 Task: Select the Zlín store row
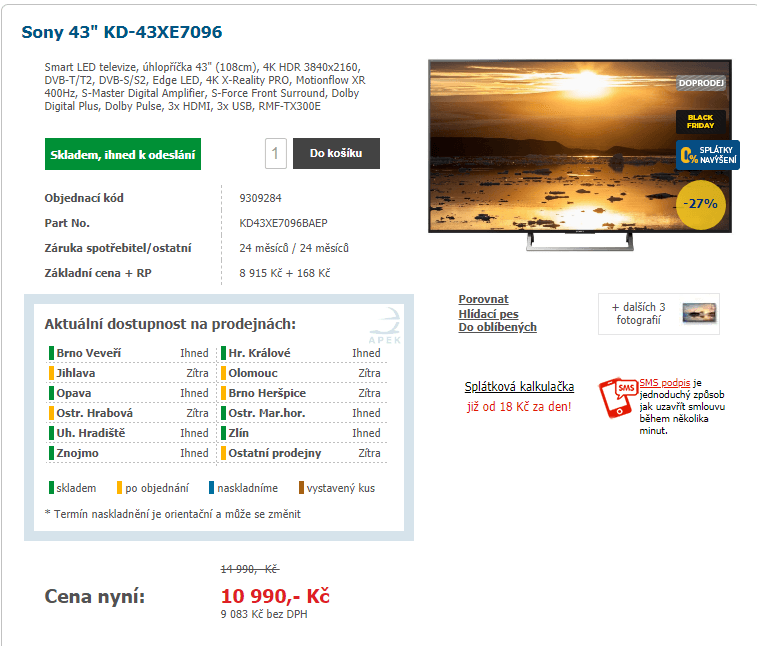pyautogui.click(x=301, y=433)
